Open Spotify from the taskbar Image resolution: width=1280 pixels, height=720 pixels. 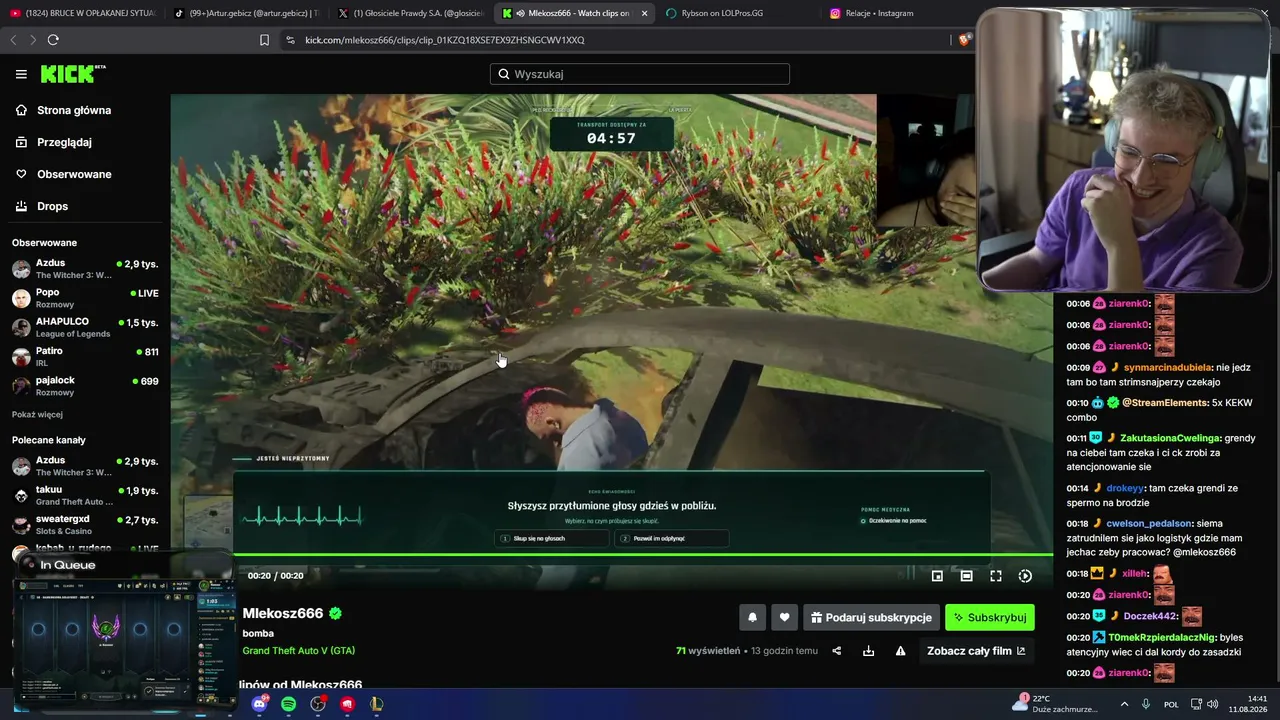[289, 704]
